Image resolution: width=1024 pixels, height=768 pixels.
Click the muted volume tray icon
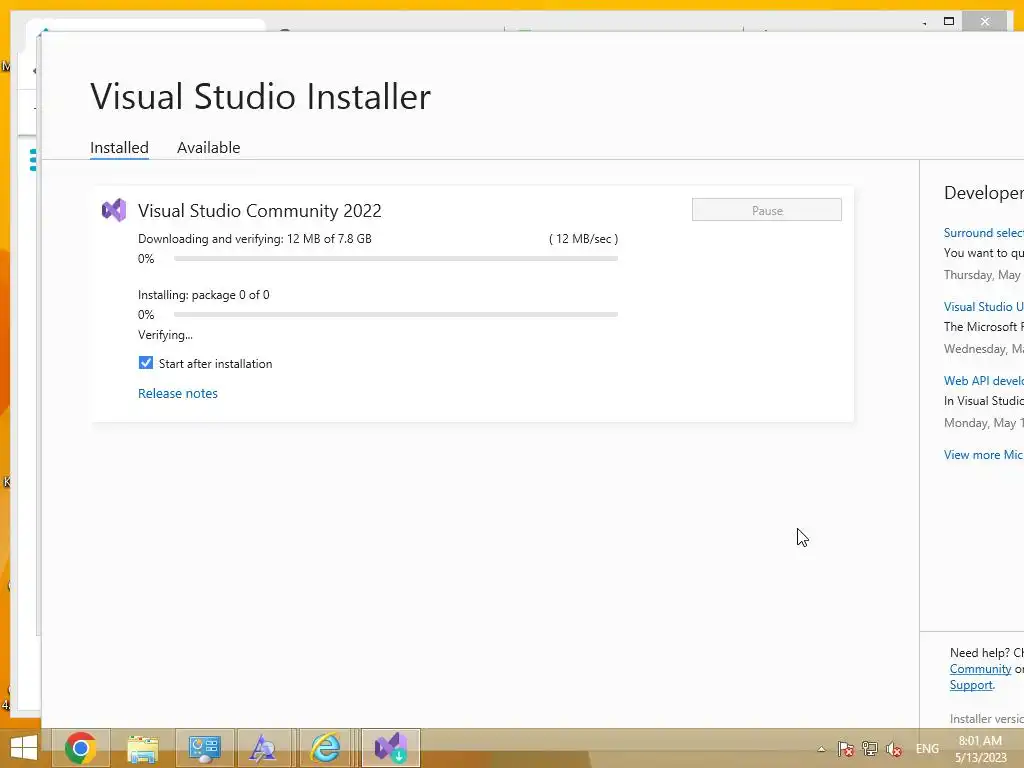pyautogui.click(x=893, y=749)
